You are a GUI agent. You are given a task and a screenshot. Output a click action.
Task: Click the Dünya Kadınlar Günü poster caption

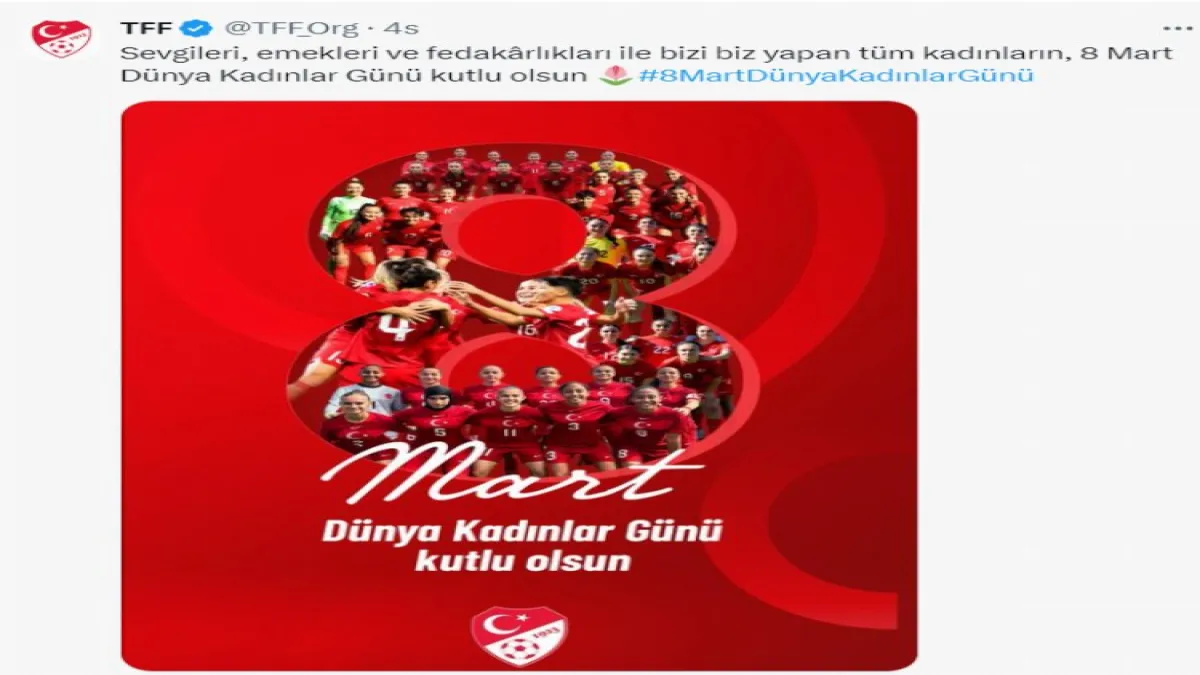[x=521, y=530]
